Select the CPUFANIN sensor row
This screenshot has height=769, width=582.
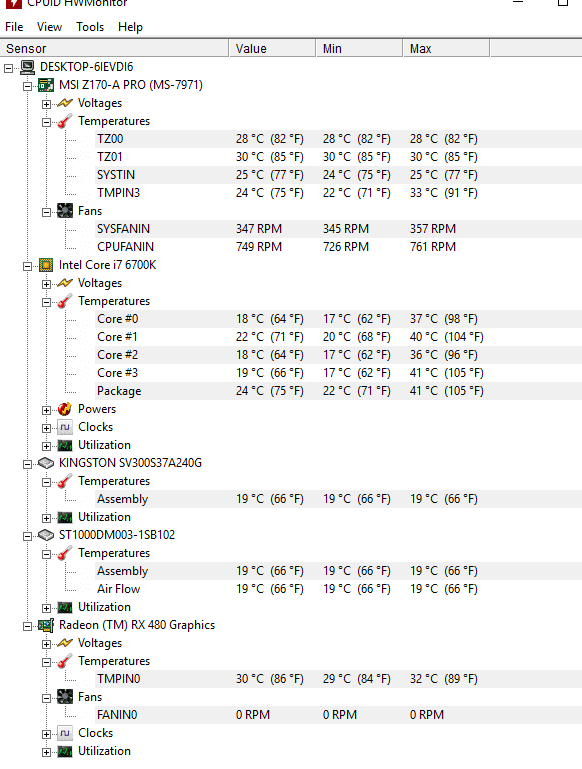point(338,247)
